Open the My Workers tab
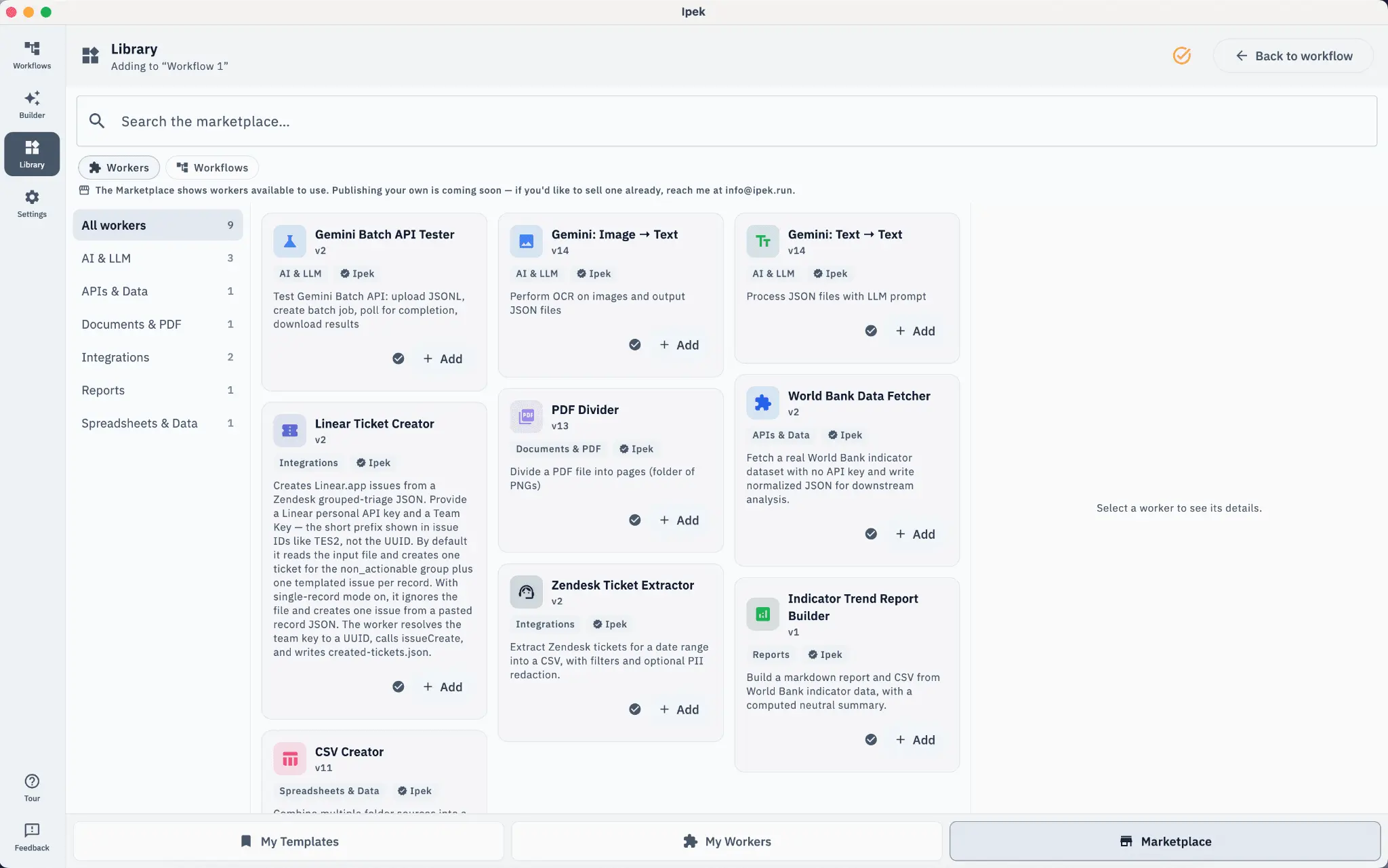Viewport: 1388px width, 868px height. click(727, 841)
